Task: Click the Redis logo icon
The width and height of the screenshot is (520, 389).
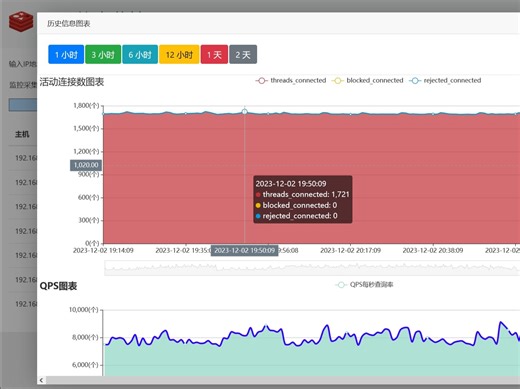Action: 21,21
